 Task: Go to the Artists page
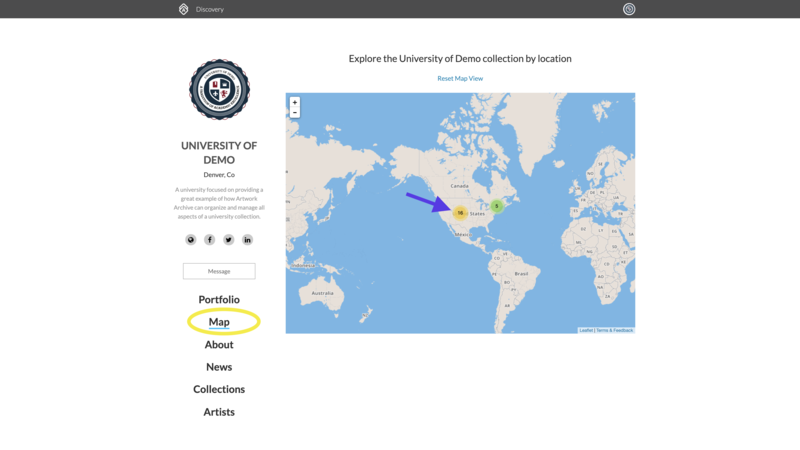point(219,412)
